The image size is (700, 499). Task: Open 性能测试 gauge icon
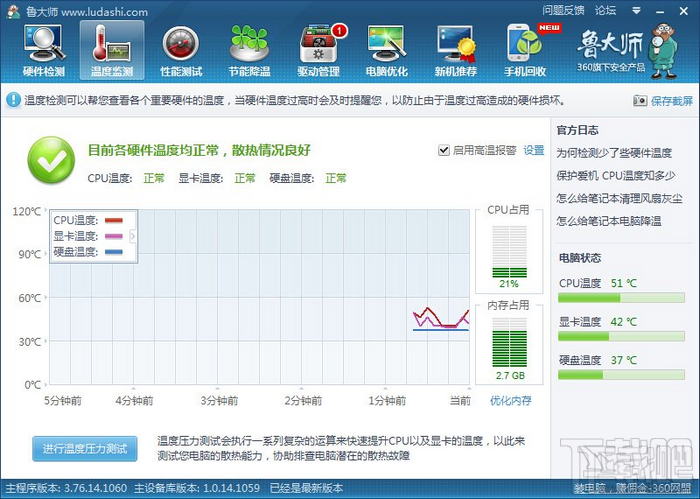pos(181,44)
